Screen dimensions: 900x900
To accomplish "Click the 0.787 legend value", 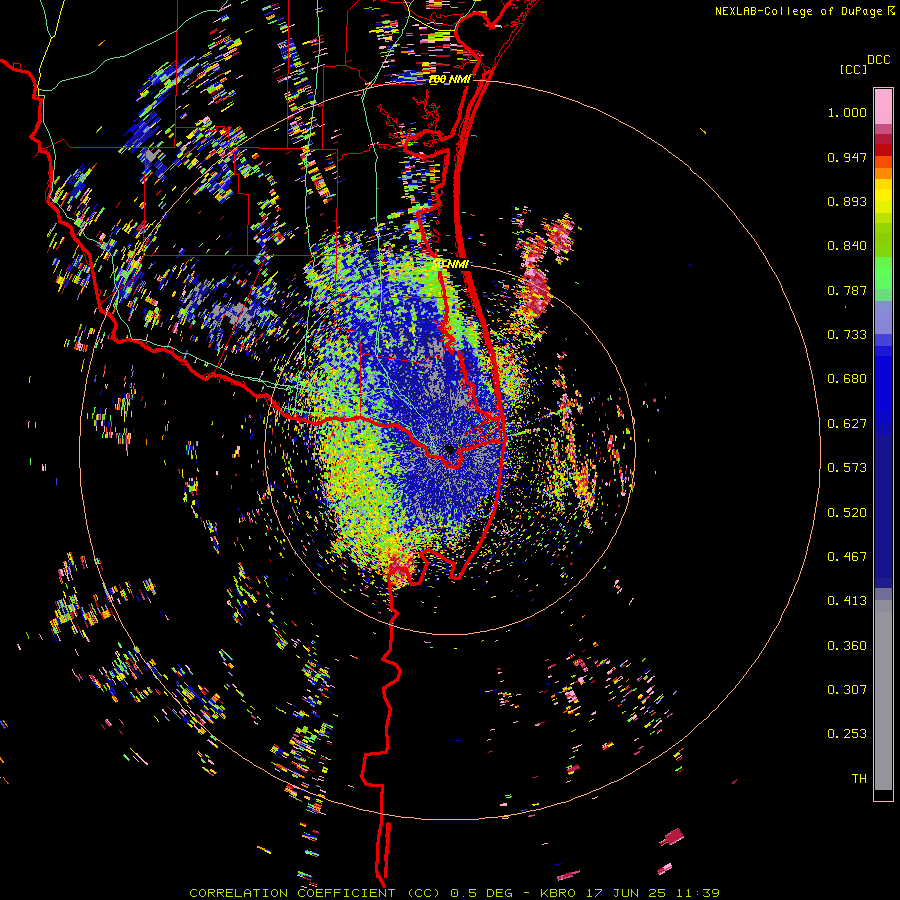I will click(x=847, y=290).
